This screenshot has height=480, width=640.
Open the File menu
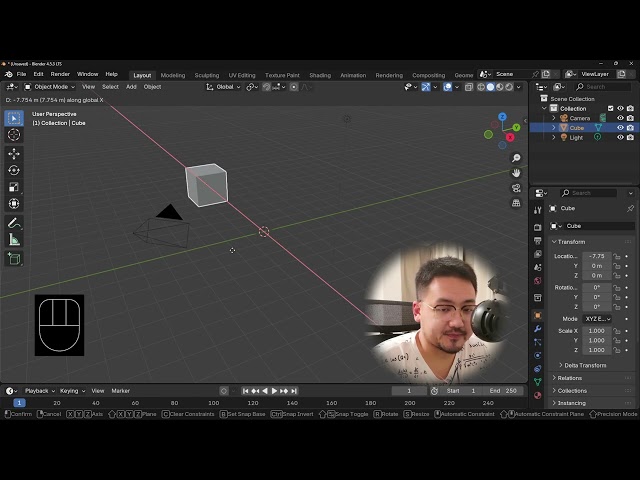click(21, 74)
